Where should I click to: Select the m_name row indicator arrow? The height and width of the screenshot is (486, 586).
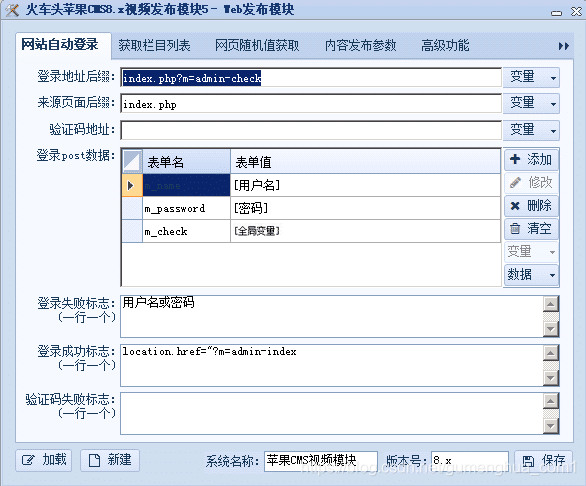click(132, 185)
